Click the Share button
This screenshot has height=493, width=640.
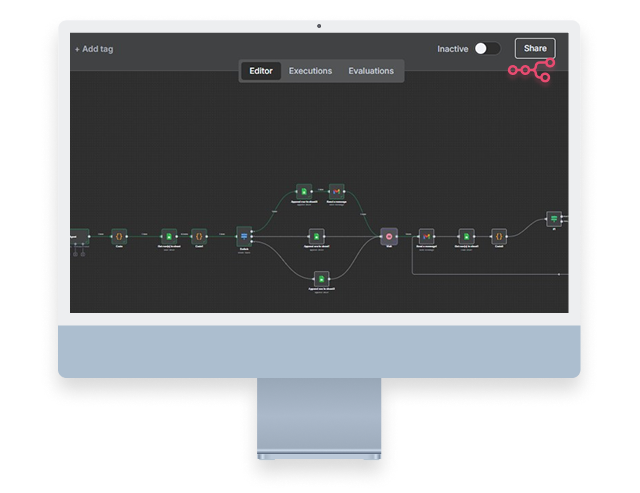coord(535,48)
